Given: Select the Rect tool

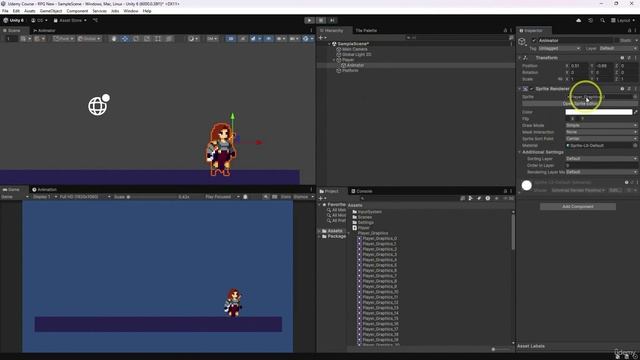Looking at the screenshot, I should [158, 39].
